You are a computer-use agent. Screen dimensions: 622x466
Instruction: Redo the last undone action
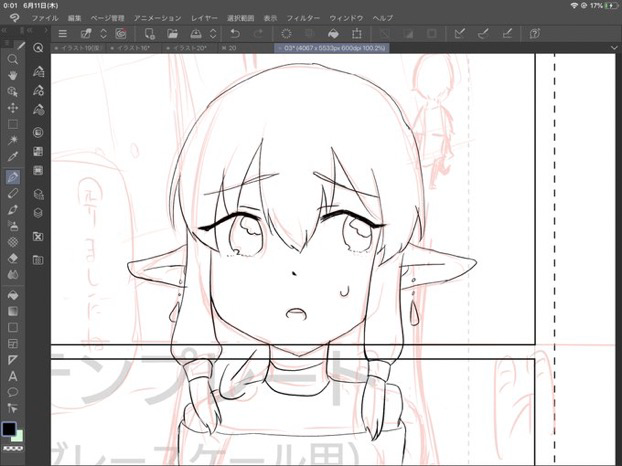click(x=258, y=34)
